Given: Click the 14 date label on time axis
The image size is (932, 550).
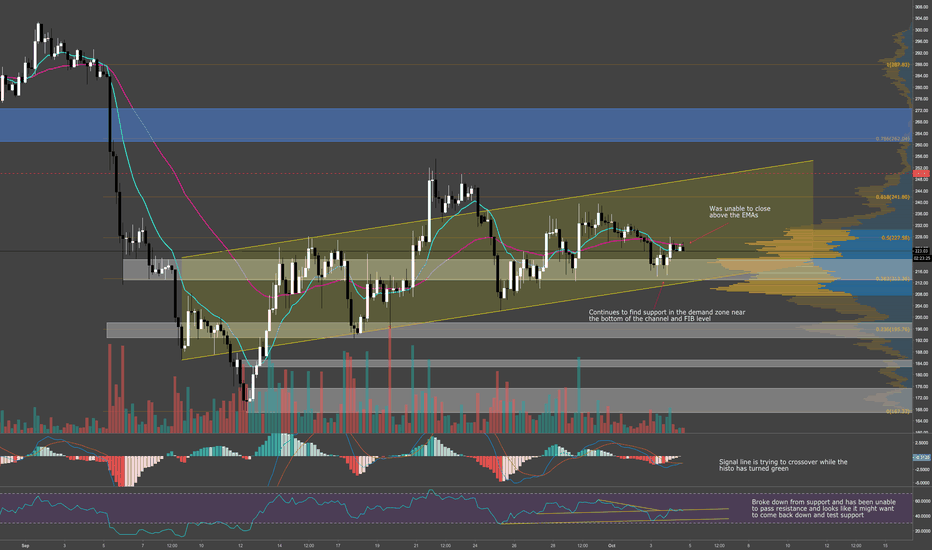Looking at the screenshot, I should tap(279, 545).
